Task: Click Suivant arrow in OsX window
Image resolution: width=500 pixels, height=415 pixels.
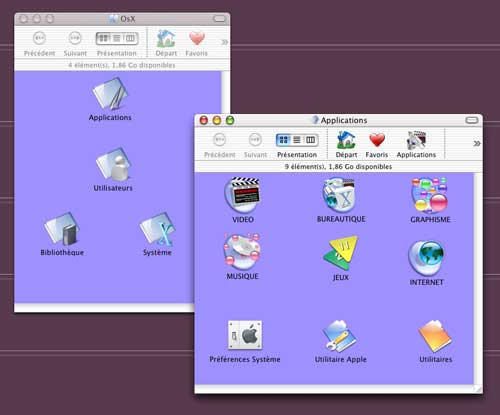Action: [75, 38]
